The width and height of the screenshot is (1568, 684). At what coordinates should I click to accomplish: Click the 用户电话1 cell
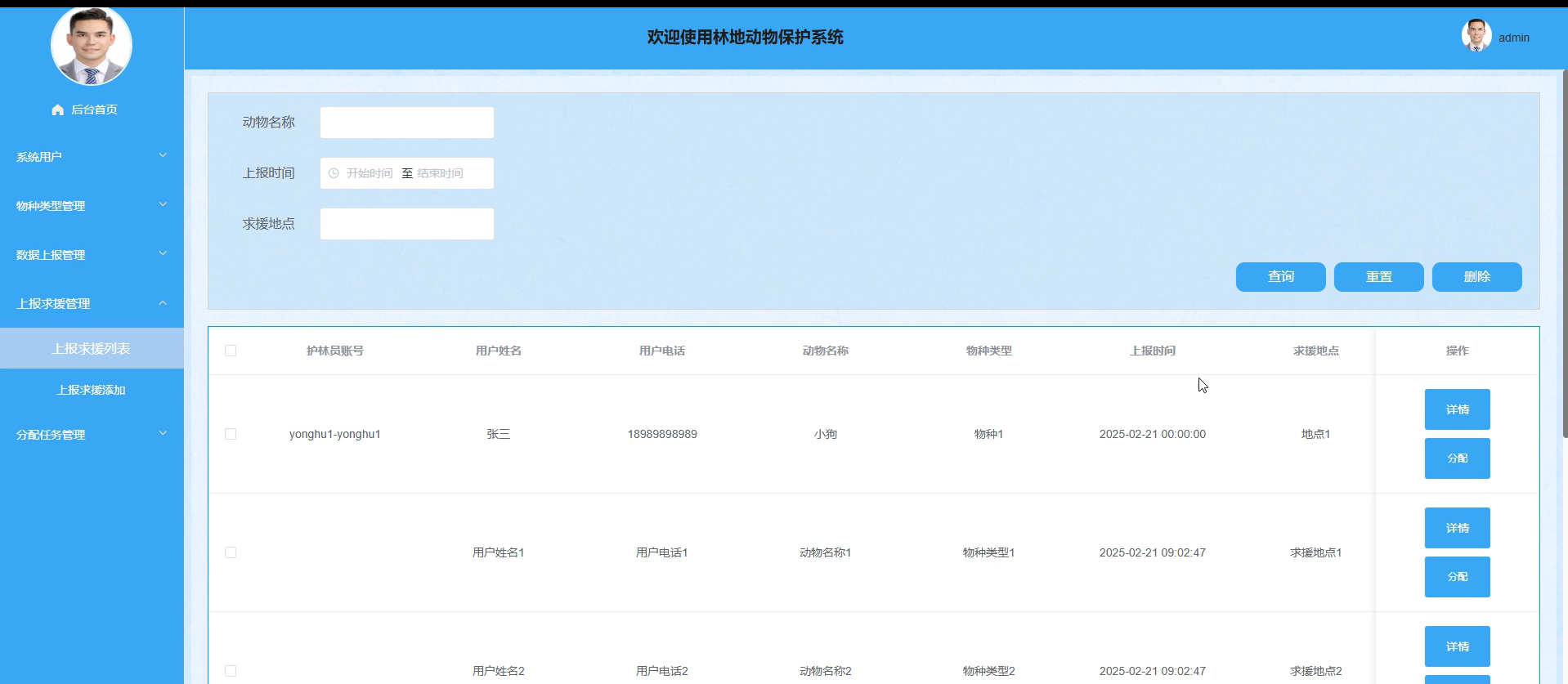(662, 552)
